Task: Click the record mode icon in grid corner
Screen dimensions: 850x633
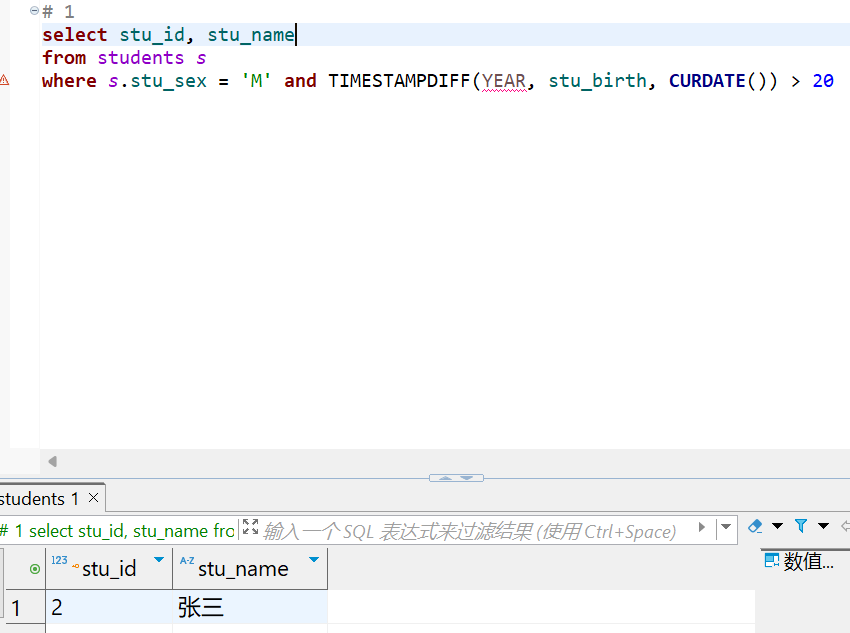Action: pos(35,569)
